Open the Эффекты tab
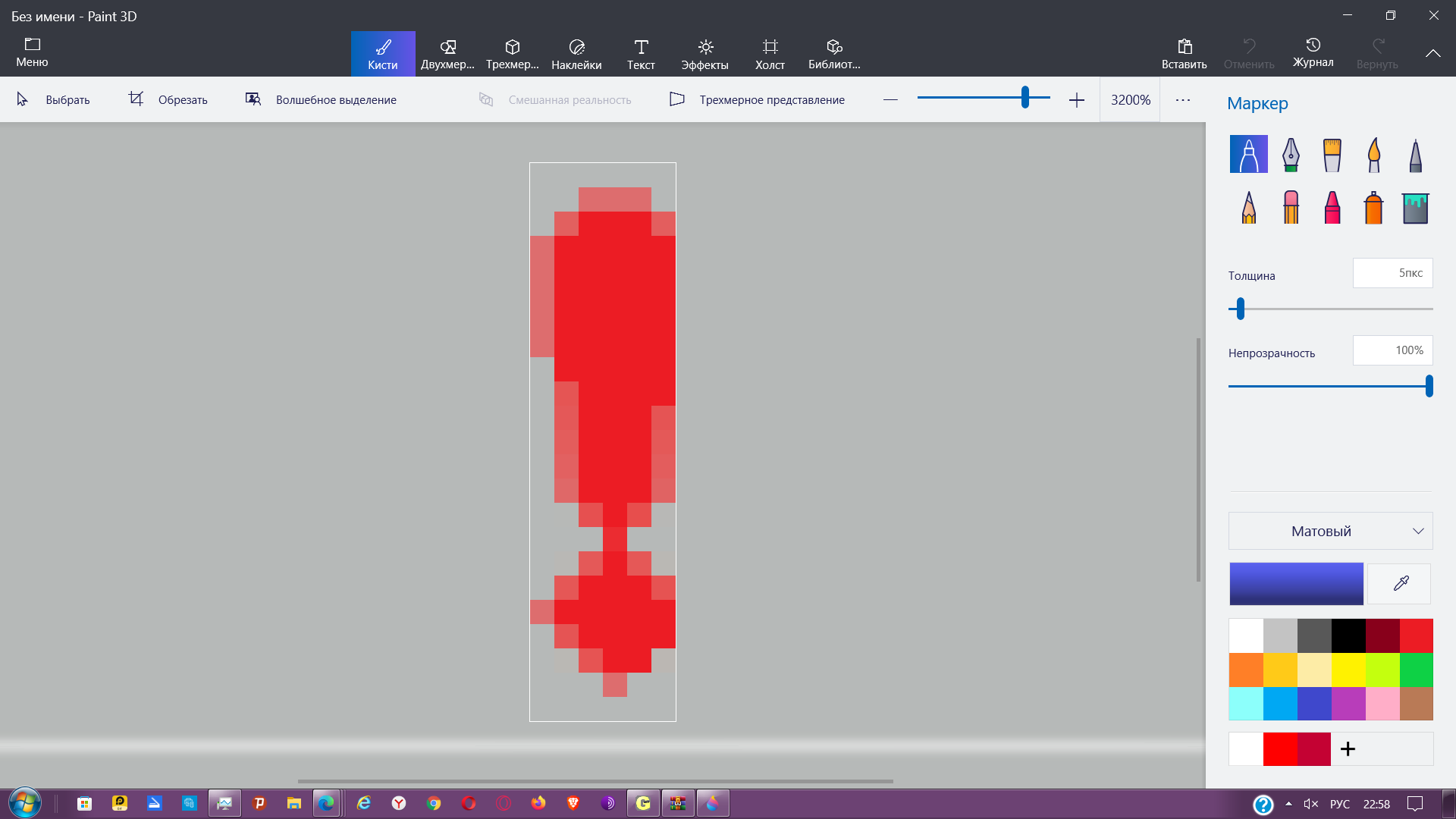1456x819 pixels. (x=705, y=54)
